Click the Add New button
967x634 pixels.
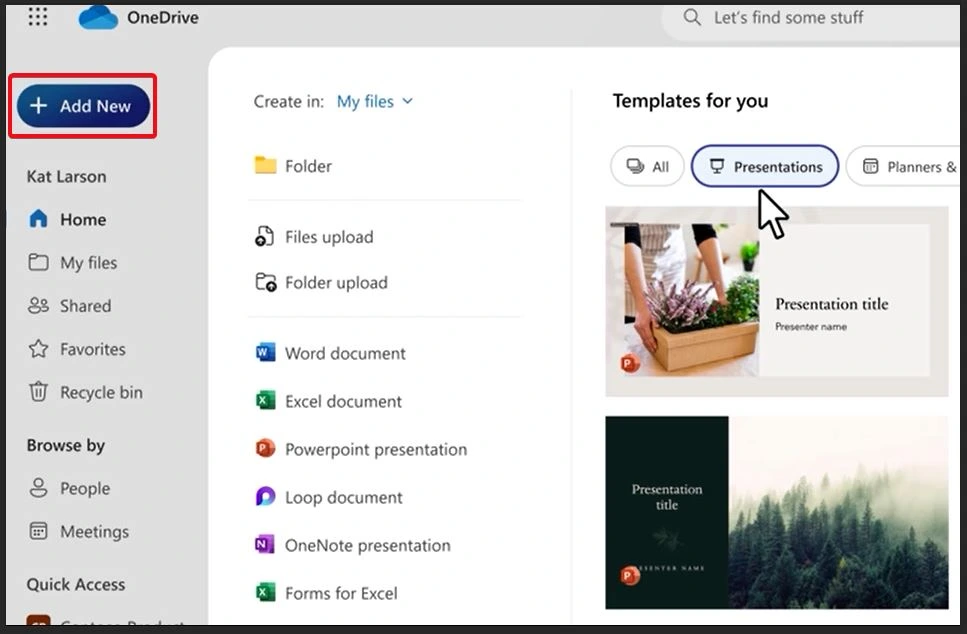click(83, 106)
